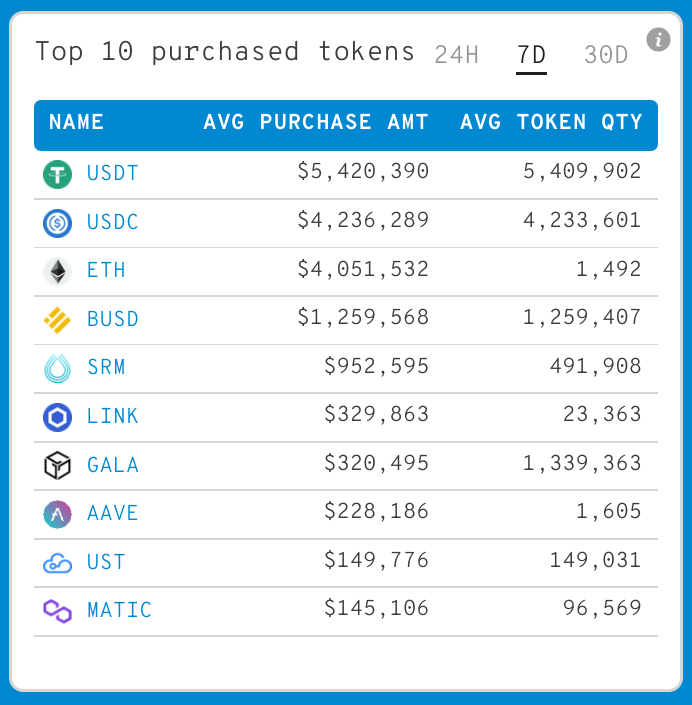Click the AVG PURCHASE AMT column header
Screen dimensions: 692x705
click(316, 122)
